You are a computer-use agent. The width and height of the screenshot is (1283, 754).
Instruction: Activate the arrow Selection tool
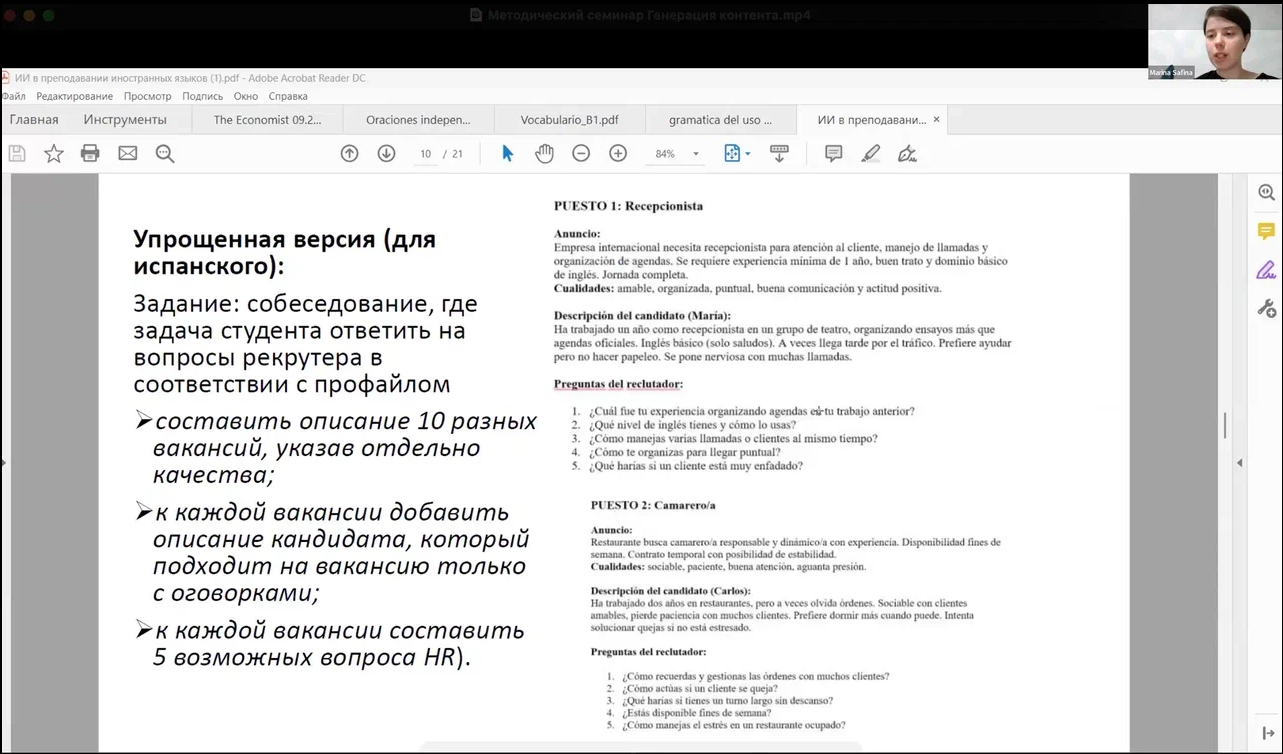coord(507,153)
